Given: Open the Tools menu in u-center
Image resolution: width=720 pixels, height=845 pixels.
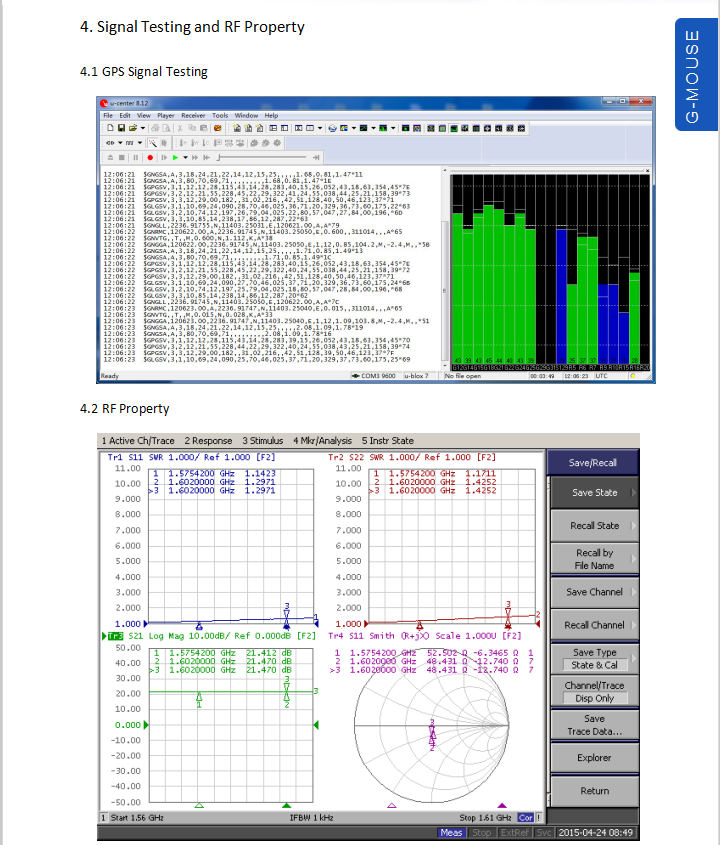Looking at the screenshot, I should [220, 115].
